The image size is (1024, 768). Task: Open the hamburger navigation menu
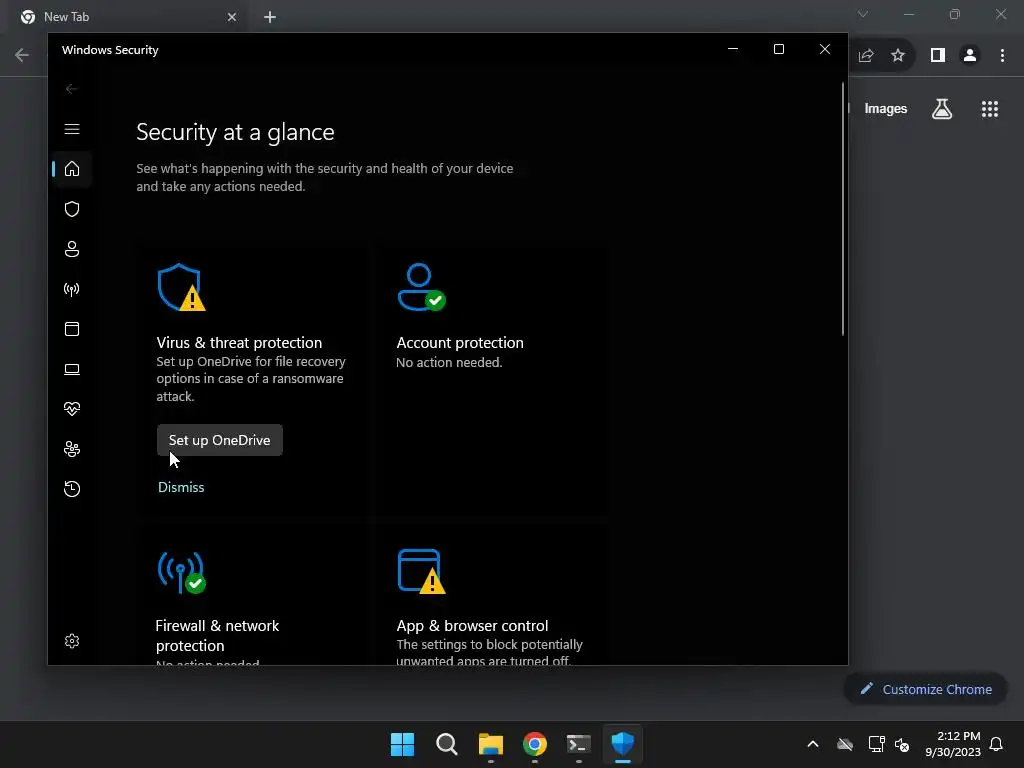pos(72,129)
